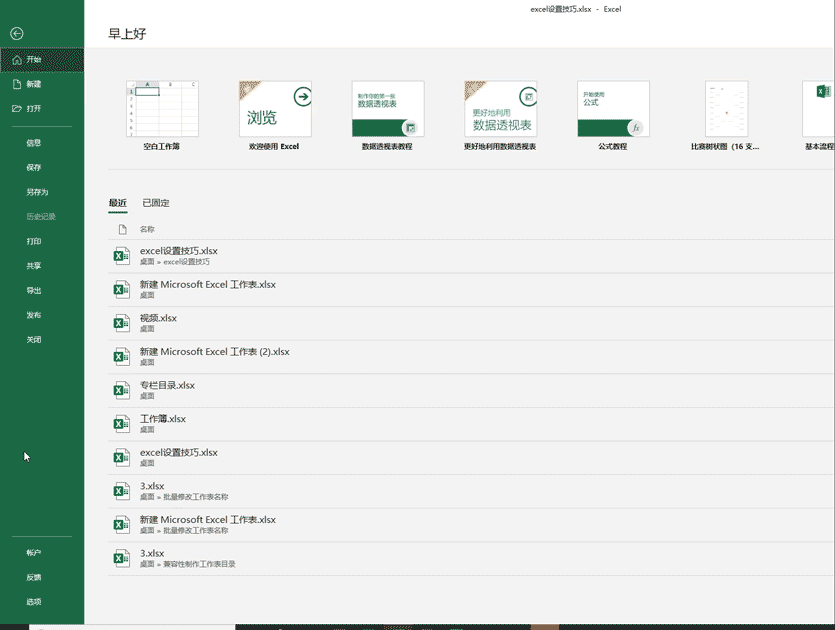
Task: Open the 信息 page
Action: click(x=42, y=143)
